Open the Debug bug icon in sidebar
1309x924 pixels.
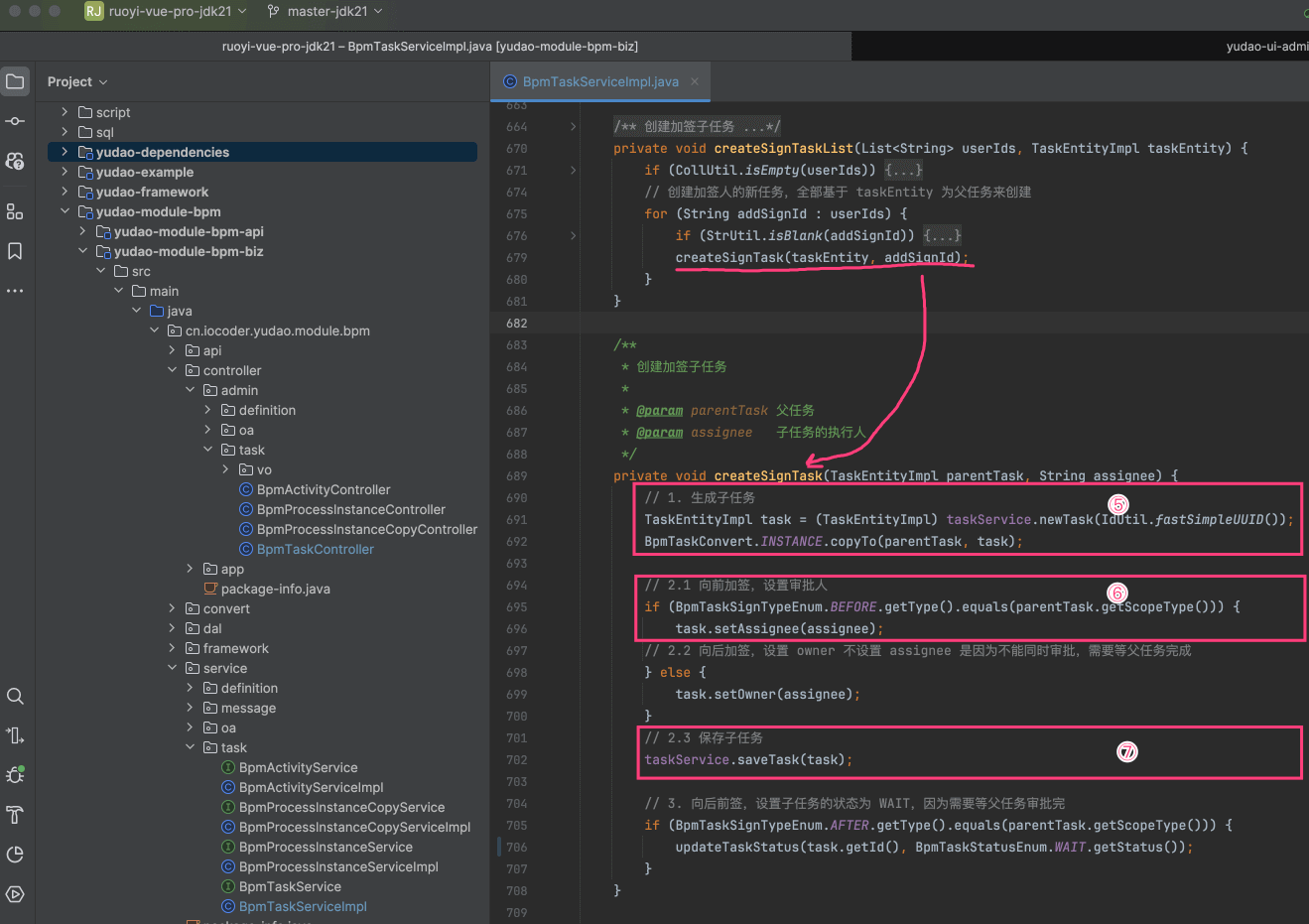click(x=15, y=775)
